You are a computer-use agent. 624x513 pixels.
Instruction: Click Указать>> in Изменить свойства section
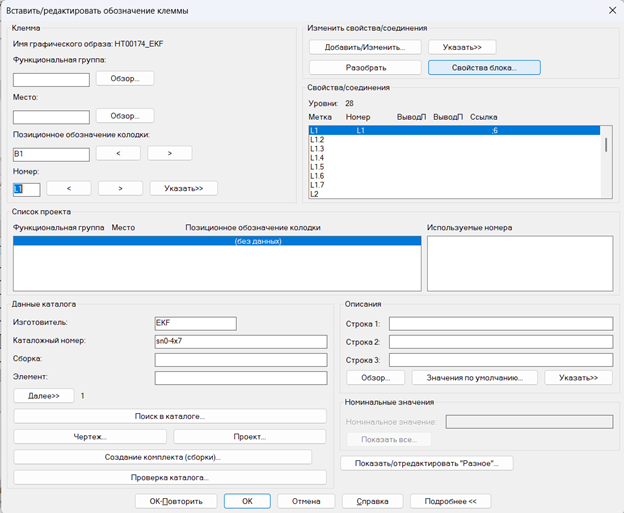(462, 47)
